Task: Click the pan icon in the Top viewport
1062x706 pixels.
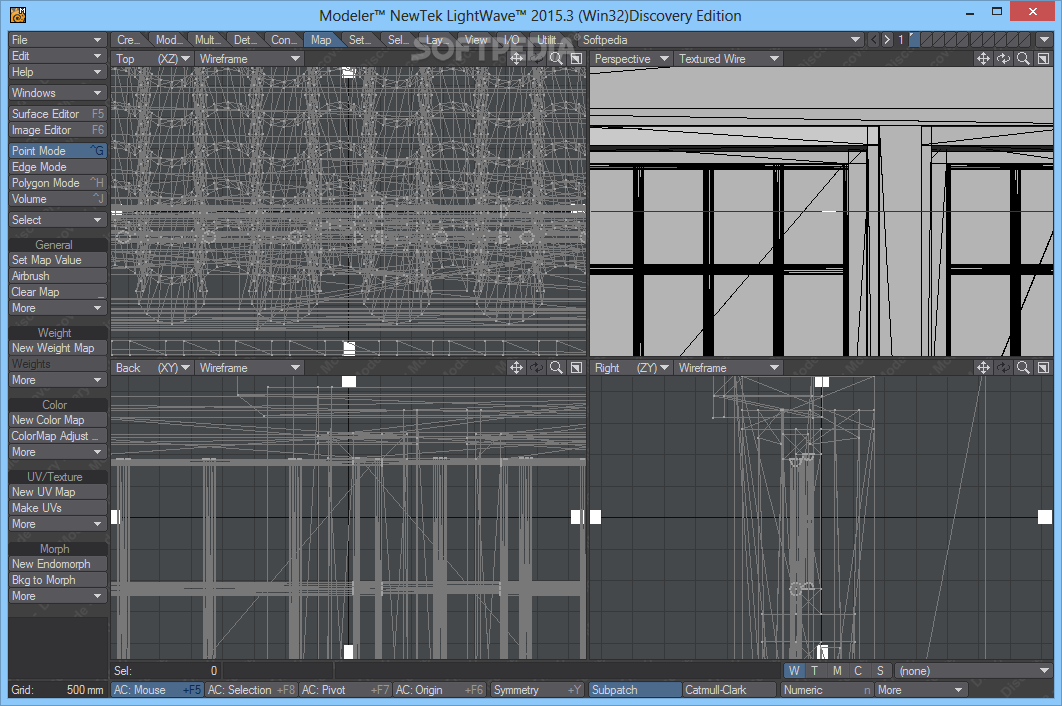Action: click(516, 59)
